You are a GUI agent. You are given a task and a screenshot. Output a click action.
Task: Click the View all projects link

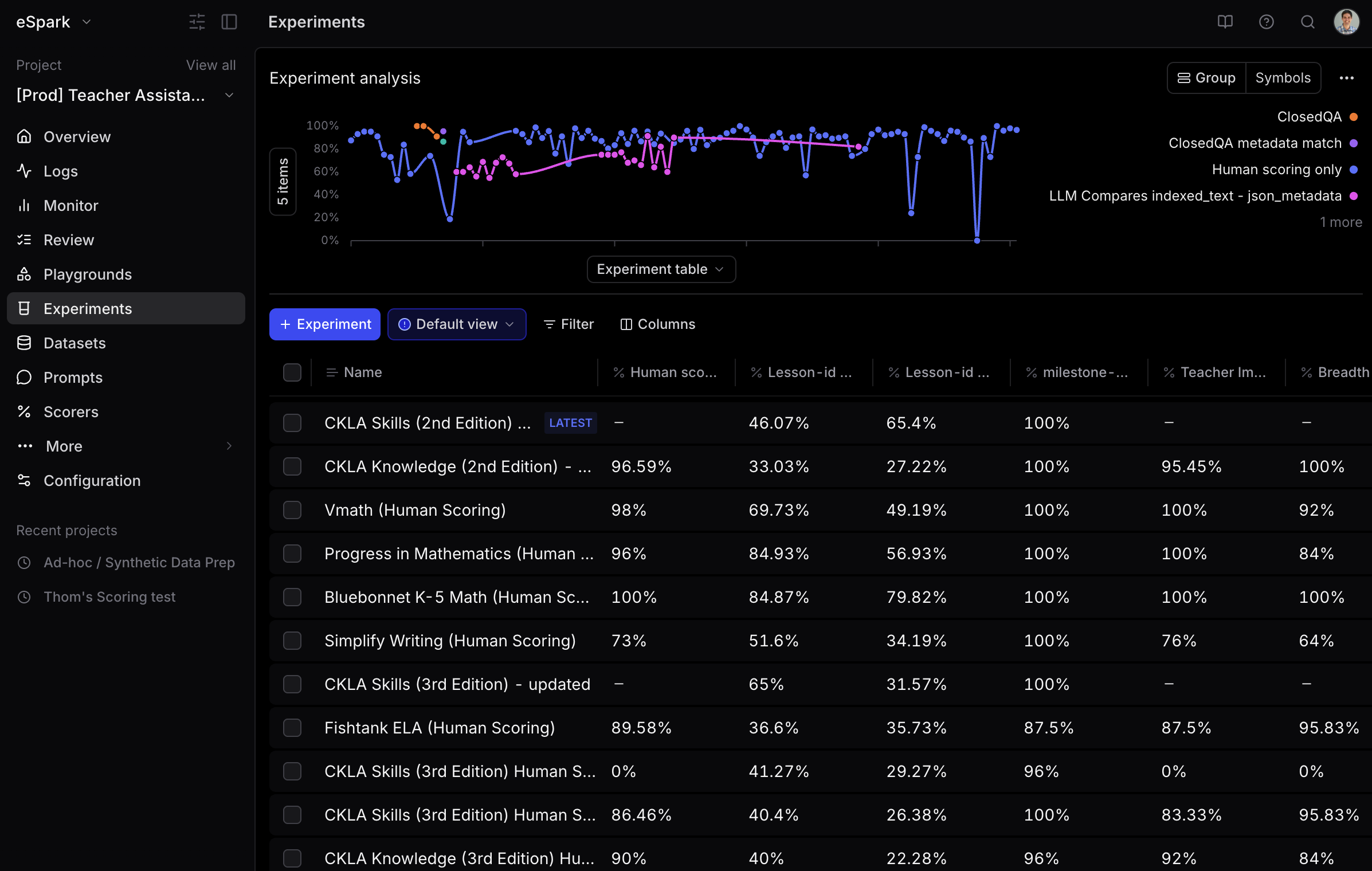tap(210, 65)
